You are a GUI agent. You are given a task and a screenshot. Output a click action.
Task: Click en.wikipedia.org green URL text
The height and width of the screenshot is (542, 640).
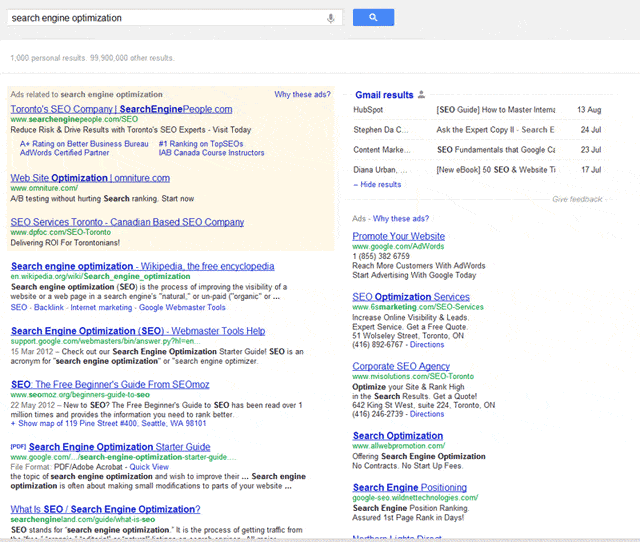[100, 276]
